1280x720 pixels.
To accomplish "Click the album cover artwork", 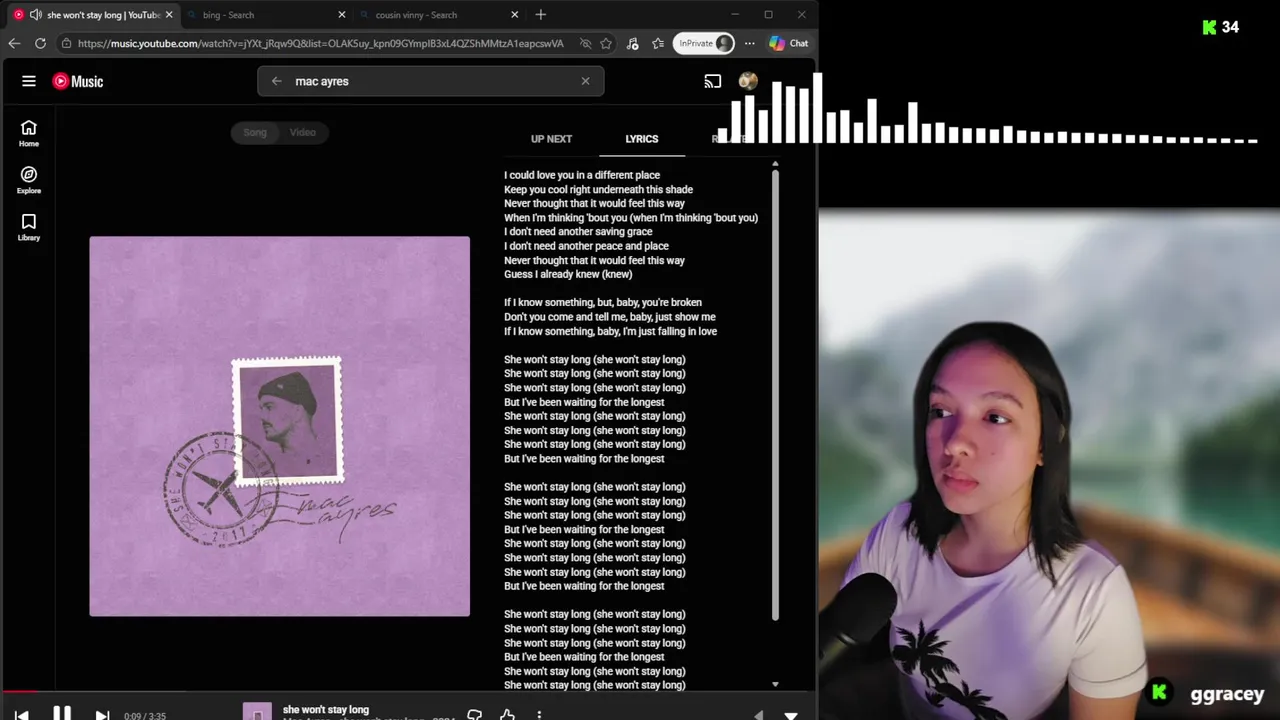I will click(x=279, y=426).
